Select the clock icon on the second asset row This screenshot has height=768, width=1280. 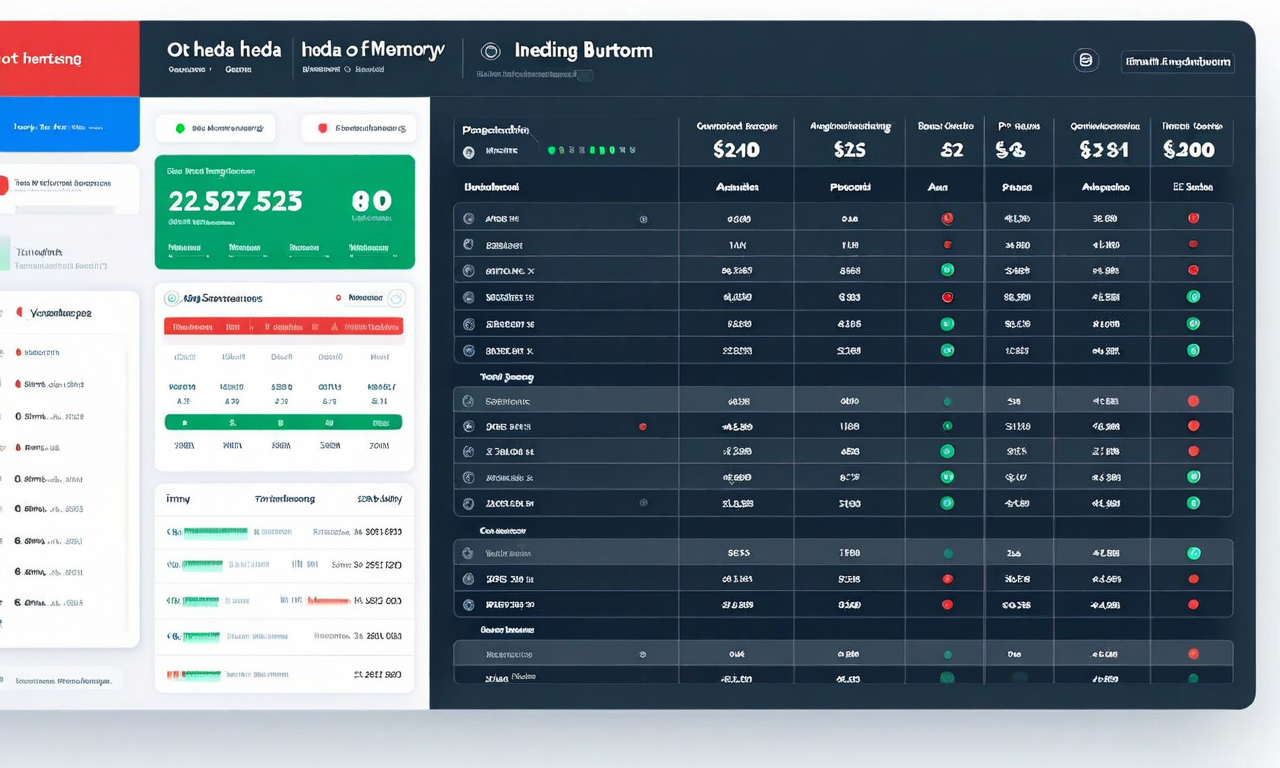[x=468, y=244]
